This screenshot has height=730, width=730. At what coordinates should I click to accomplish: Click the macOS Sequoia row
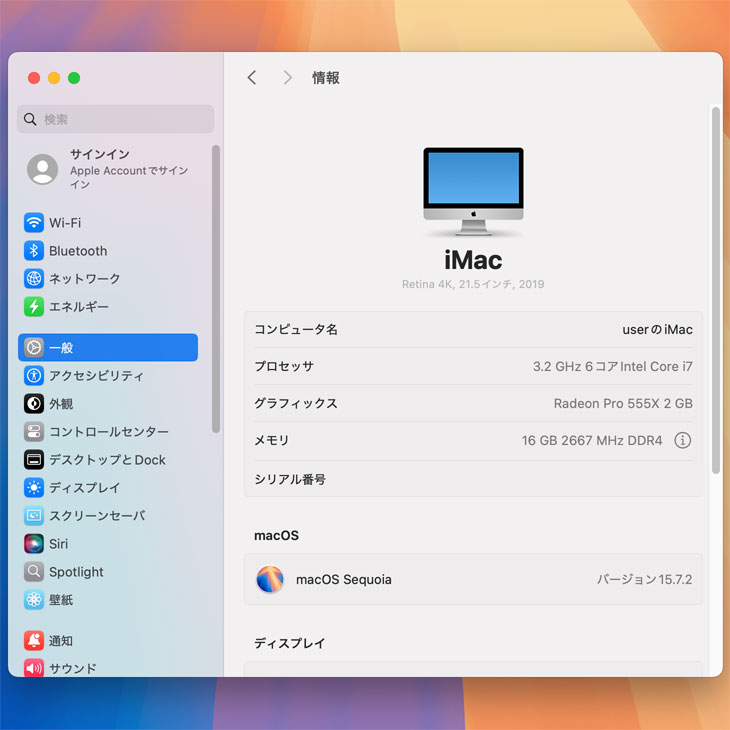tap(473, 580)
